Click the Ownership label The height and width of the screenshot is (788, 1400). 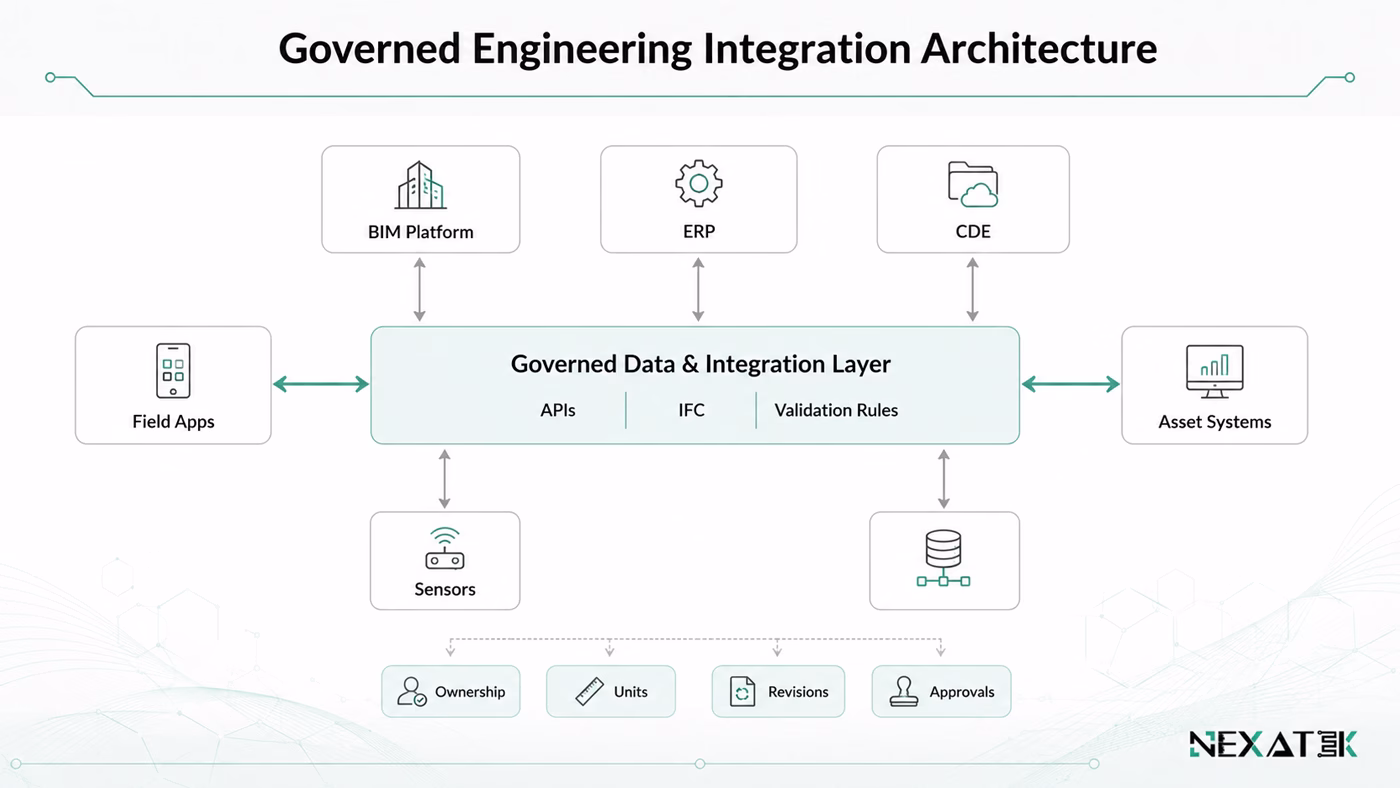click(x=470, y=692)
